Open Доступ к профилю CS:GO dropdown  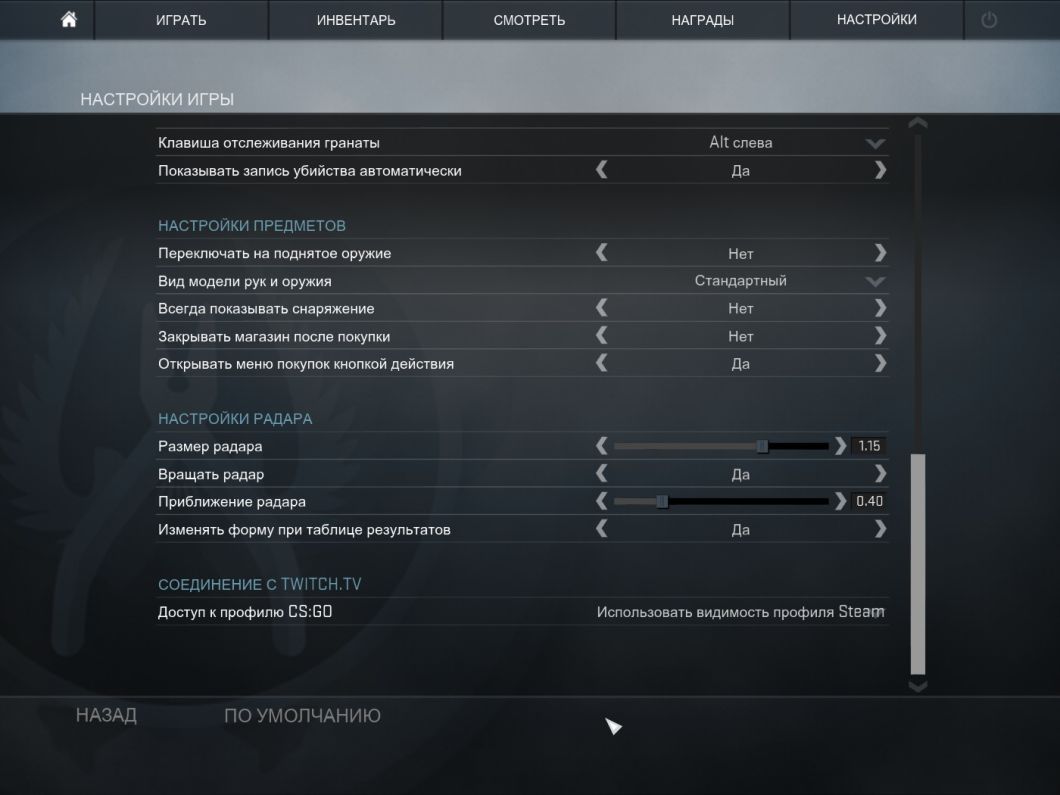click(876, 612)
